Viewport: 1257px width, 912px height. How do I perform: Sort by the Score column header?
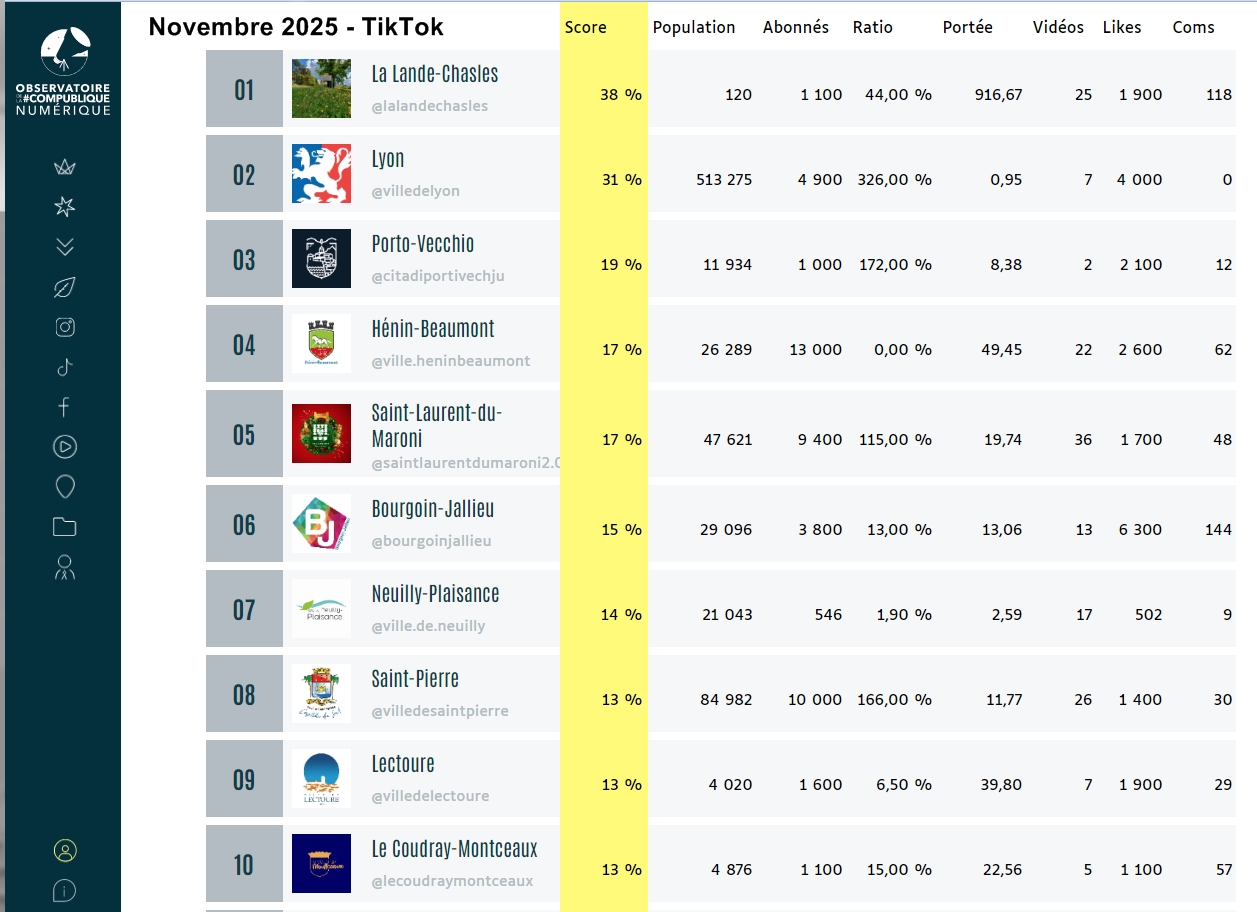click(x=585, y=28)
